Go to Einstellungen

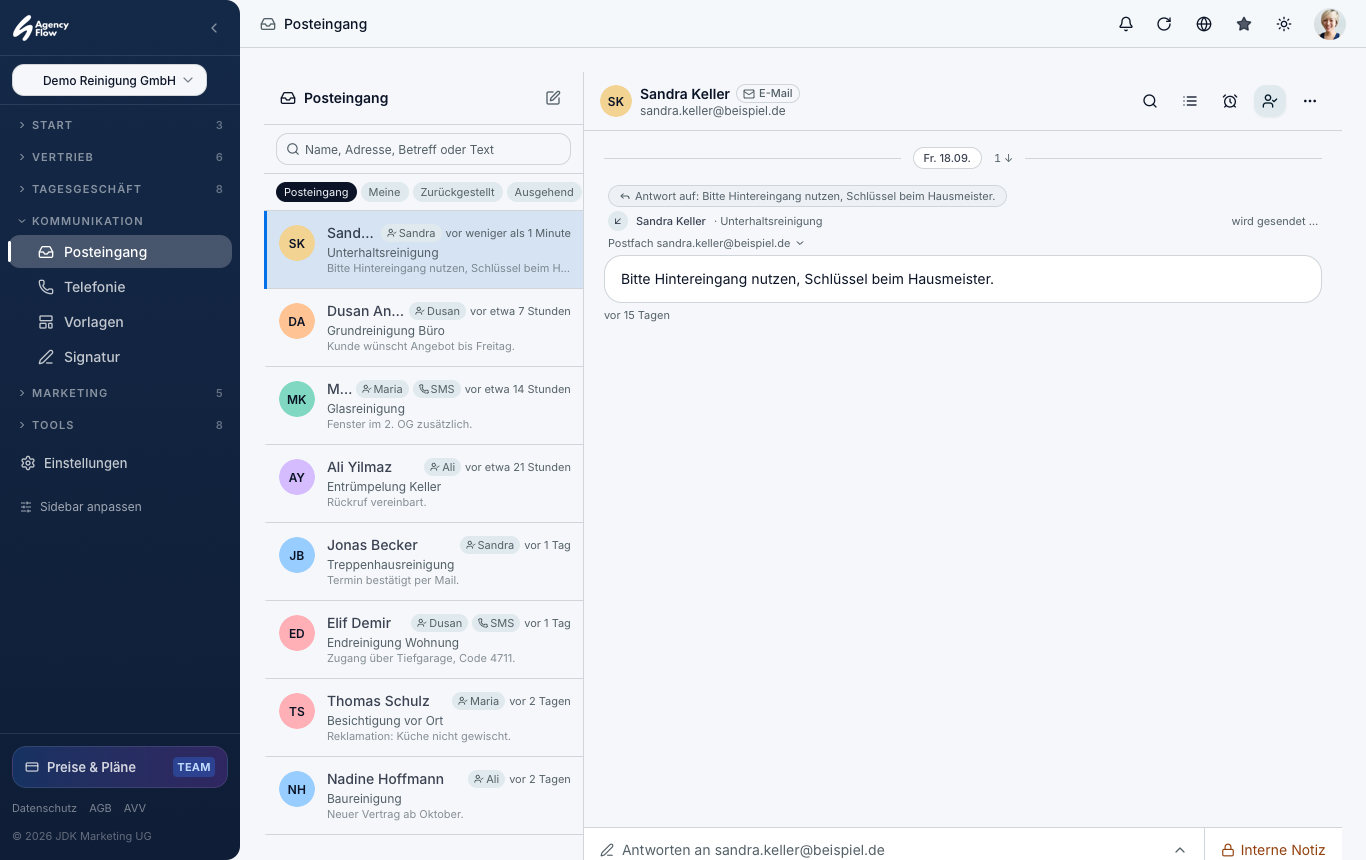(120, 463)
